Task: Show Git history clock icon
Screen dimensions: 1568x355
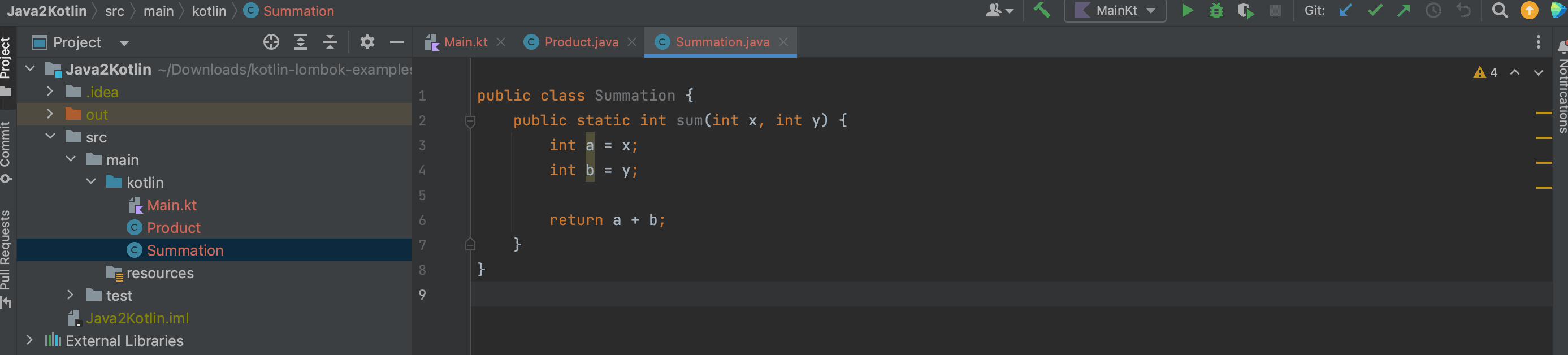Action: pos(1433,10)
